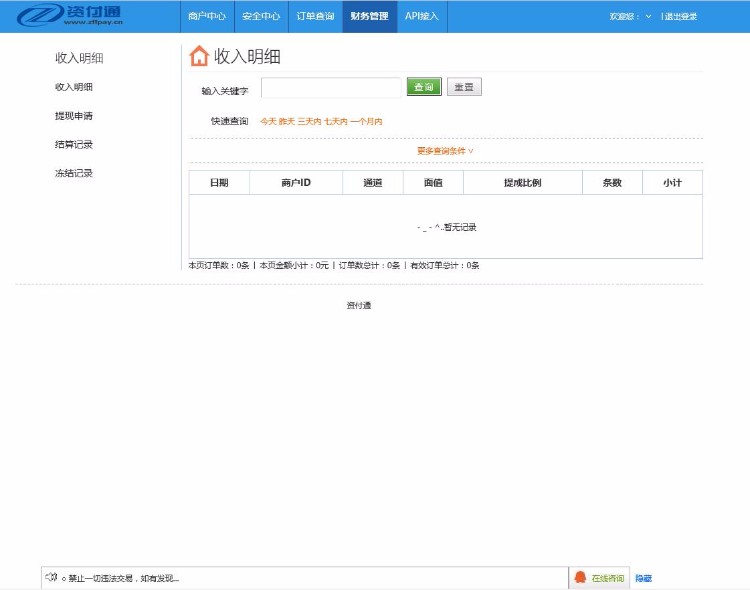Viewport: 750px width, 590px height.
Task: Open 冻结记录 in the left sidebar
Action: tap(74, 173)
